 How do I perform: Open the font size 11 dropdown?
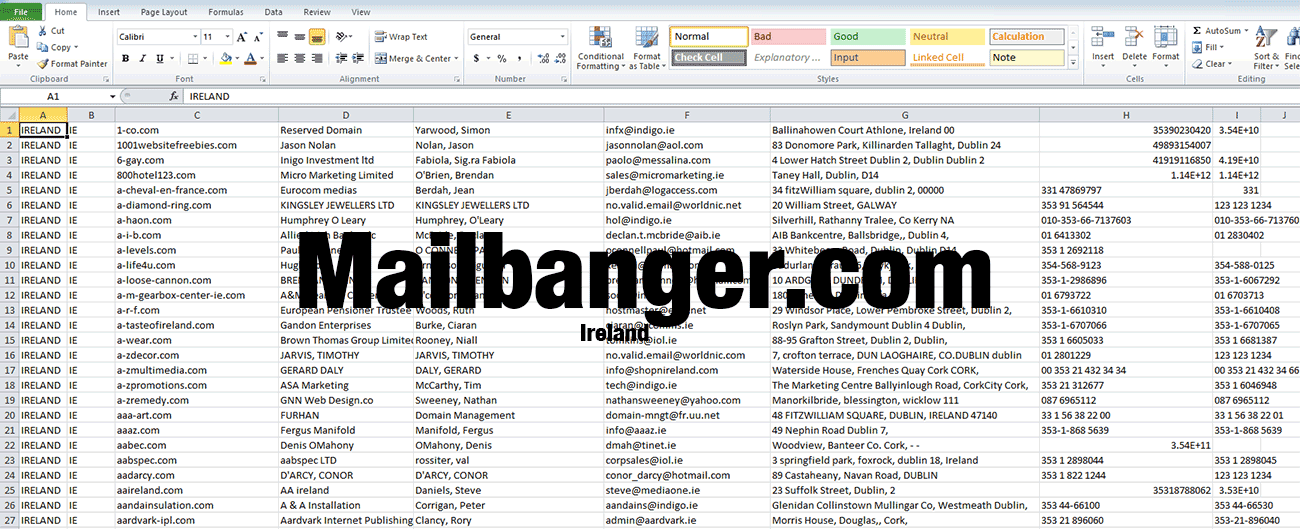pos(229,37)
